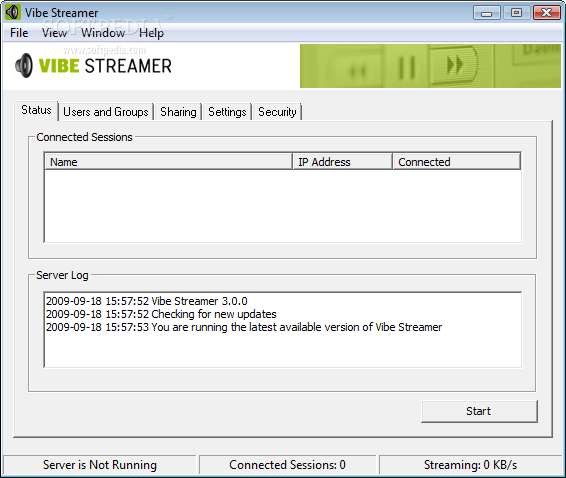This screenshot has width=566, height=478.
Task: Select the Status tab
Action: click(x=36, y=110)
